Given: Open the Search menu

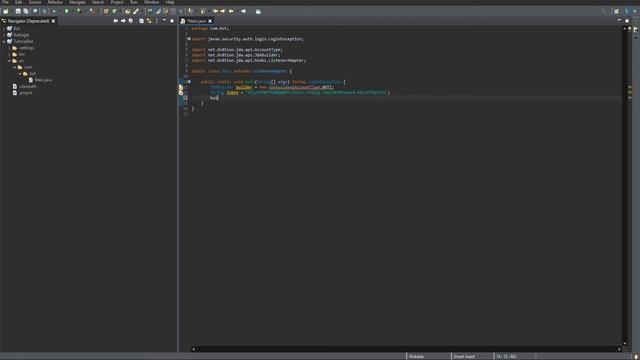Looking at the screenshot, I should pyautogui.click(x=98, y=2).
